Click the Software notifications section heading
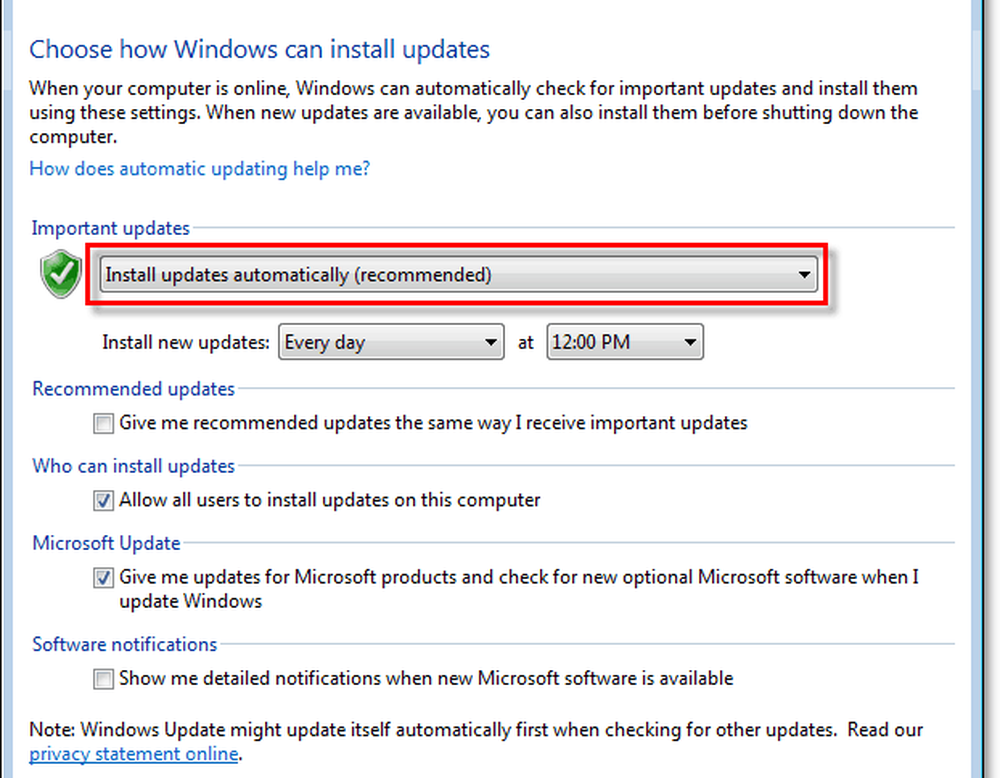The width and height of the screenshot is (1000, 778). point(124,644)
